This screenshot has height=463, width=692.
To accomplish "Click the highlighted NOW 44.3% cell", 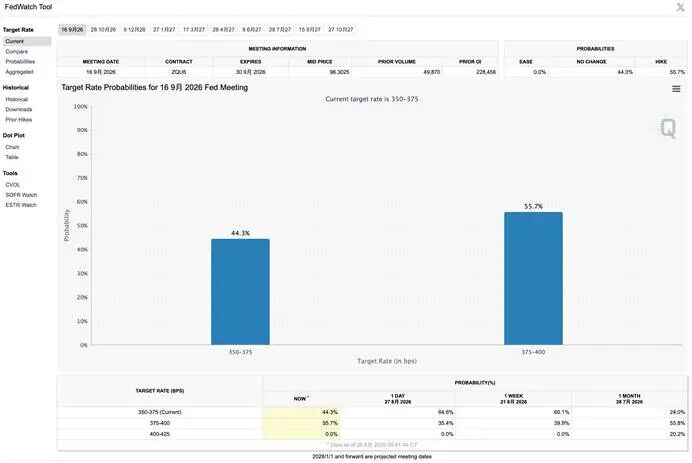I will click(301, 412).
